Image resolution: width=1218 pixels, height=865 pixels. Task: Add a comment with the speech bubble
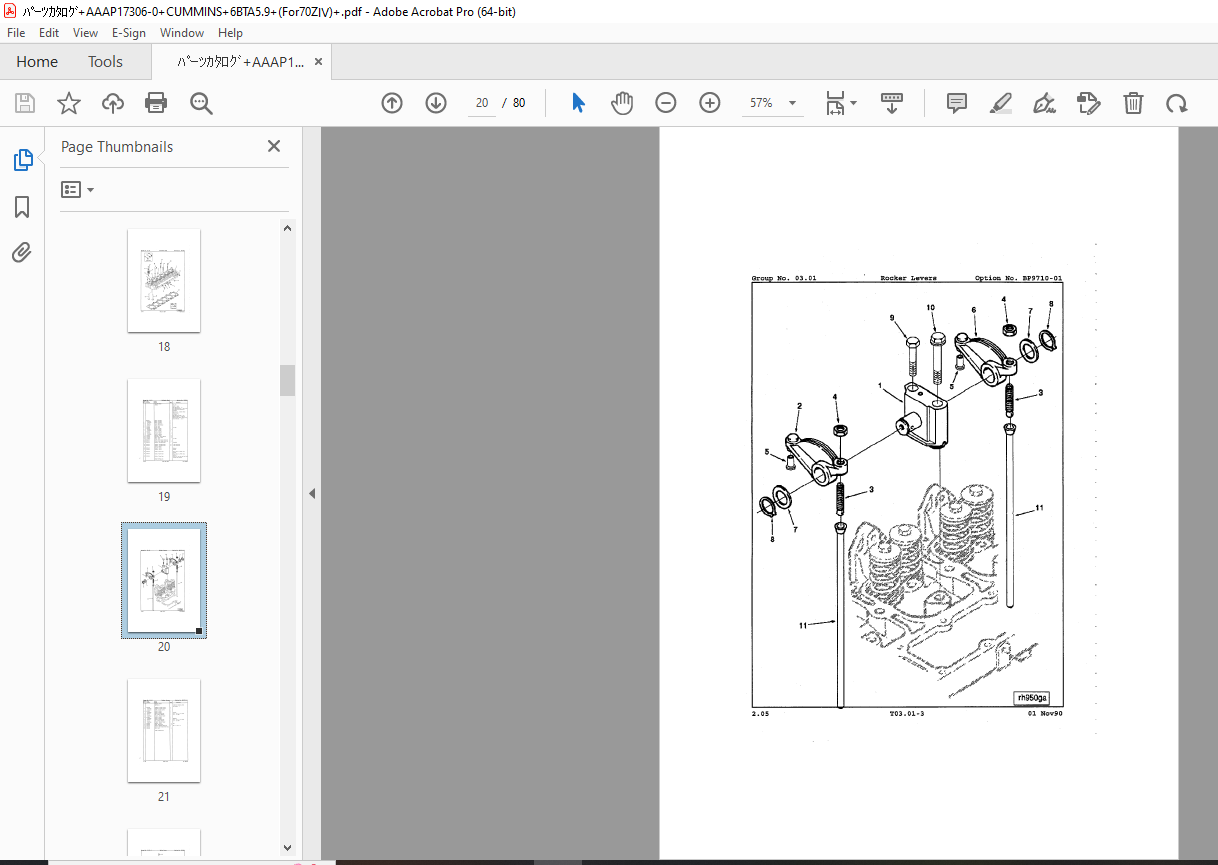957,103
